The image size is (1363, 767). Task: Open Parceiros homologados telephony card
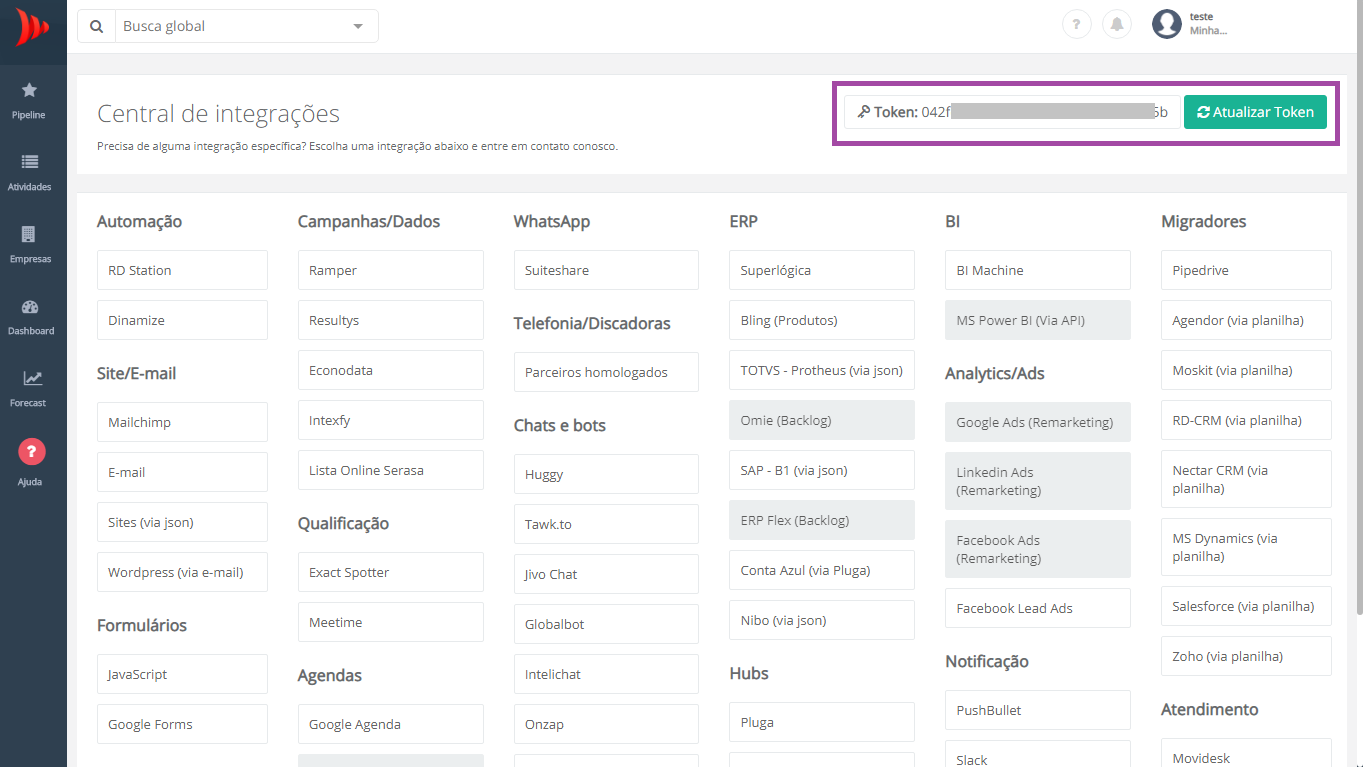(606, 372)
